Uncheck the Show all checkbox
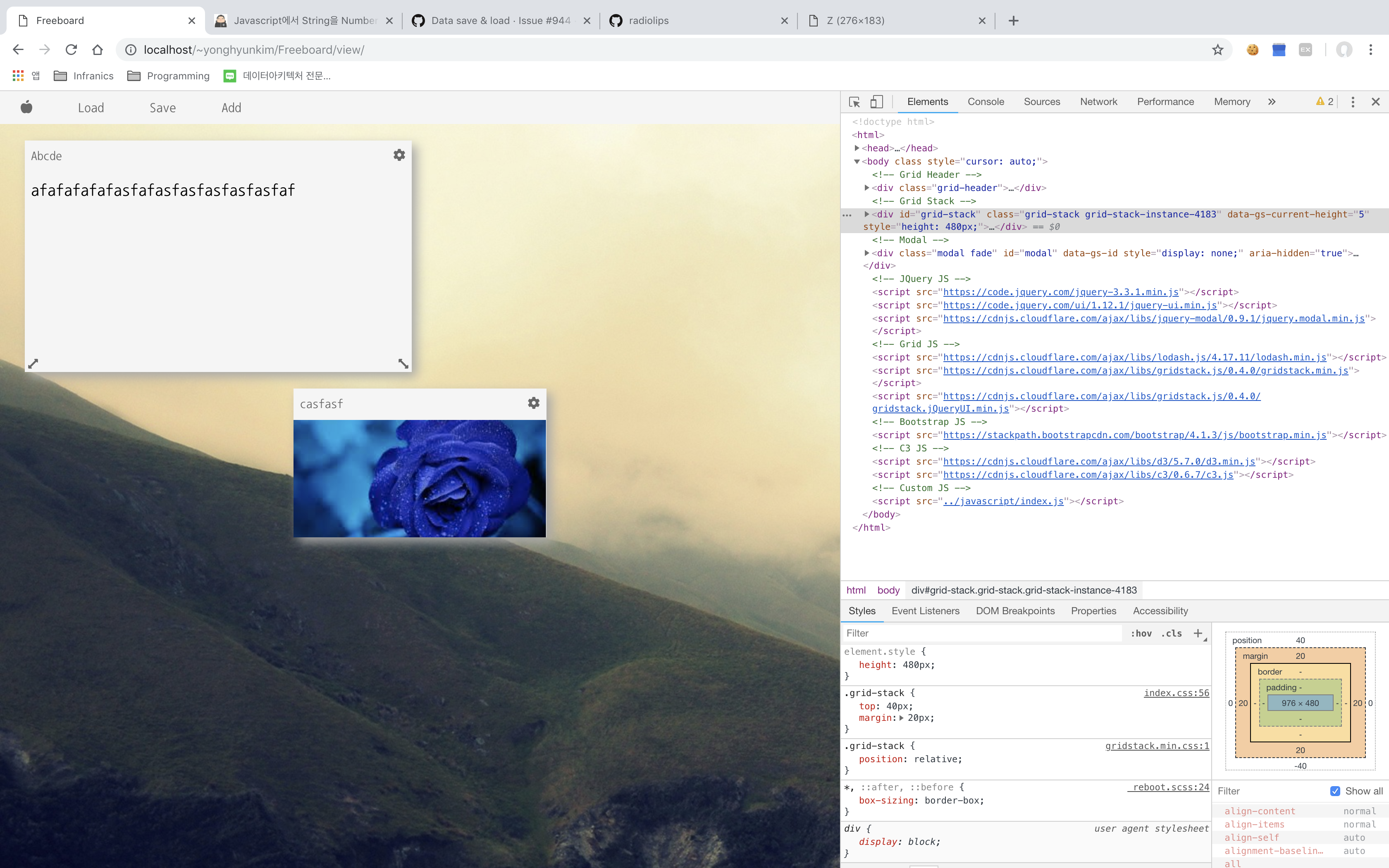The width and height of the screenshot is (1389, 868). [1335, 791]
